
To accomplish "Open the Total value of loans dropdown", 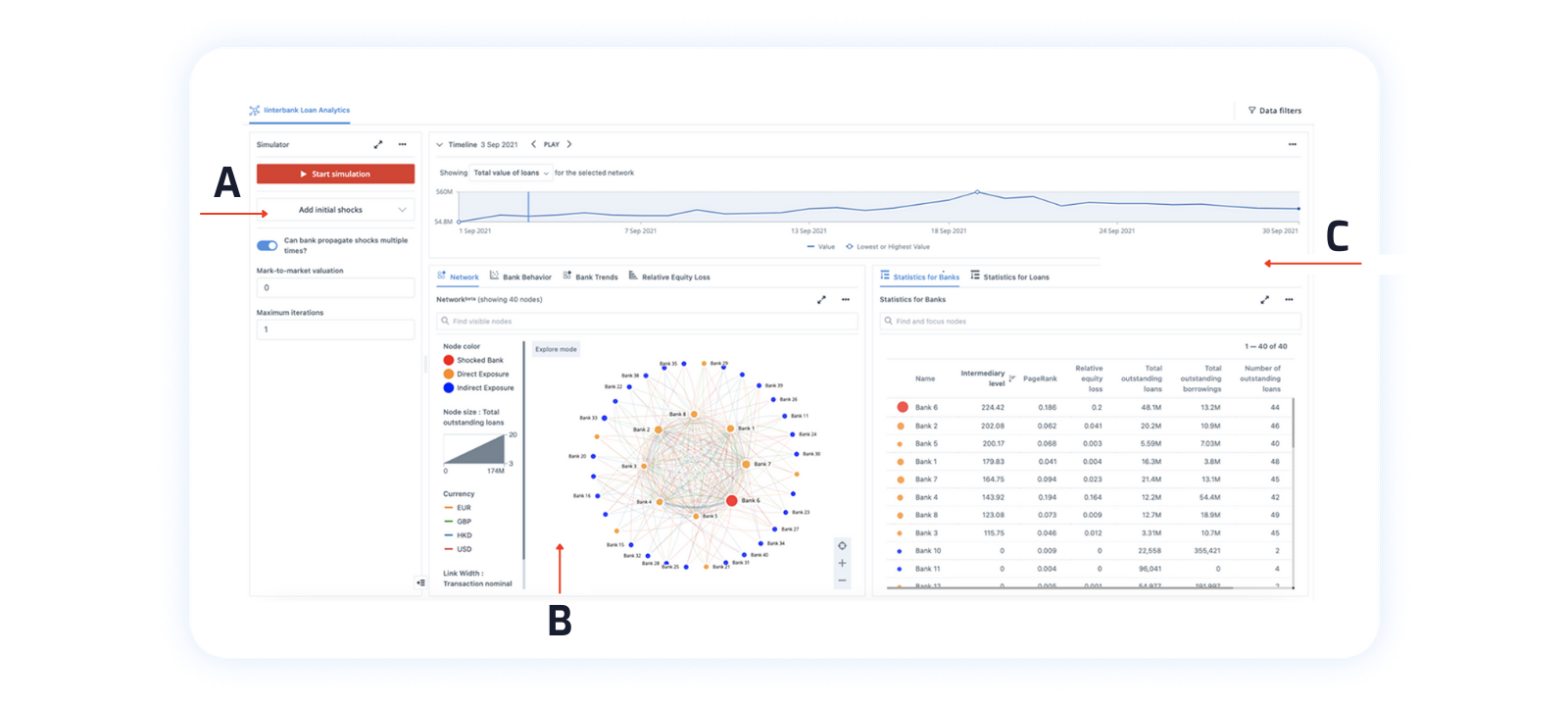I will click(x=511, y=173).
